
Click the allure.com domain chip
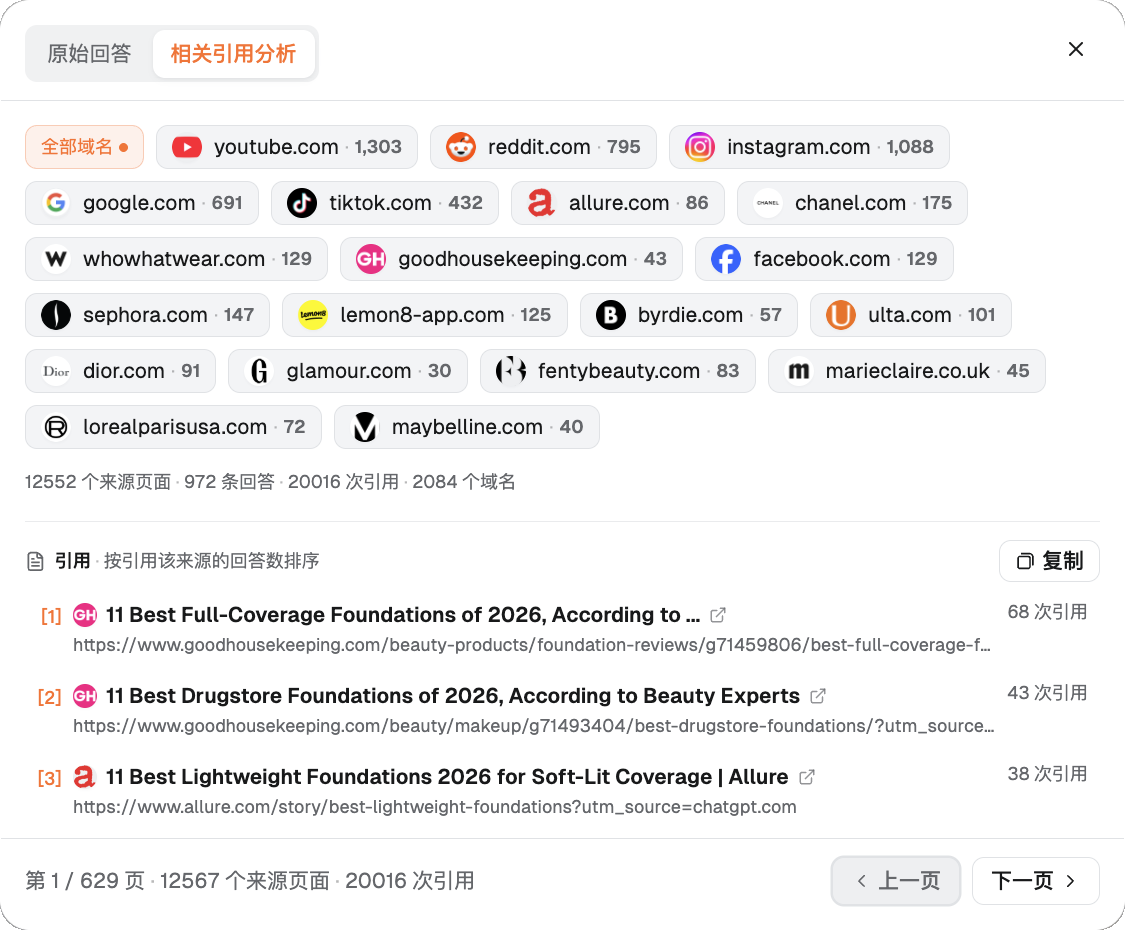click(618, 203)
